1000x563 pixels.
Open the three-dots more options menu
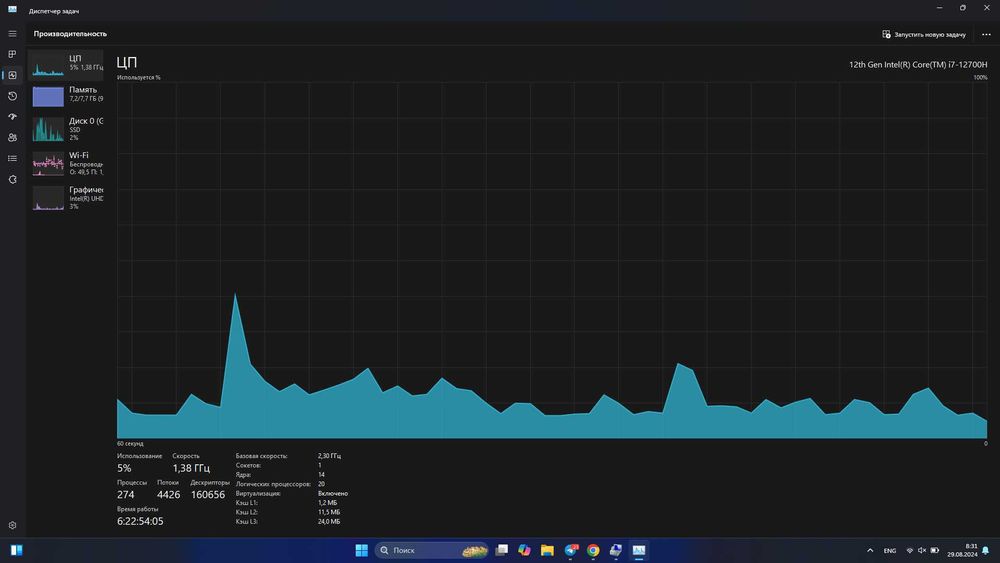pyautogui.click(x=986, y=34)
